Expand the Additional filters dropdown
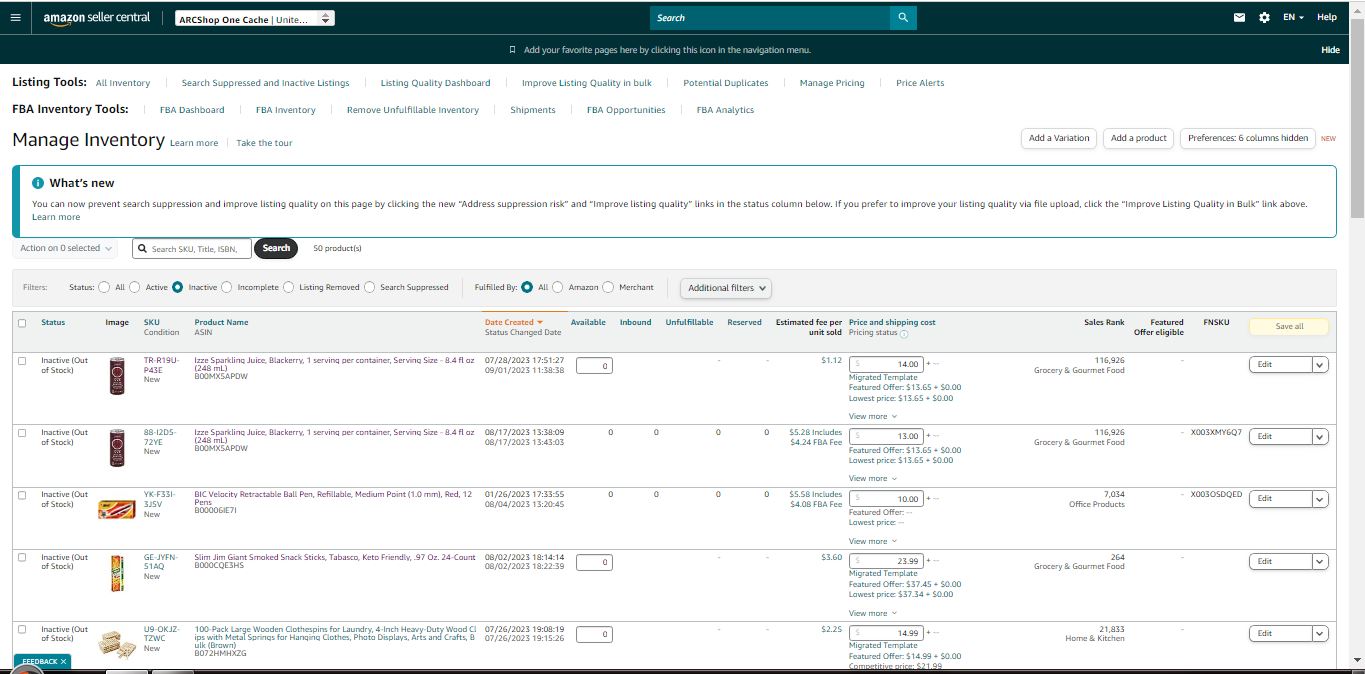 727,288
